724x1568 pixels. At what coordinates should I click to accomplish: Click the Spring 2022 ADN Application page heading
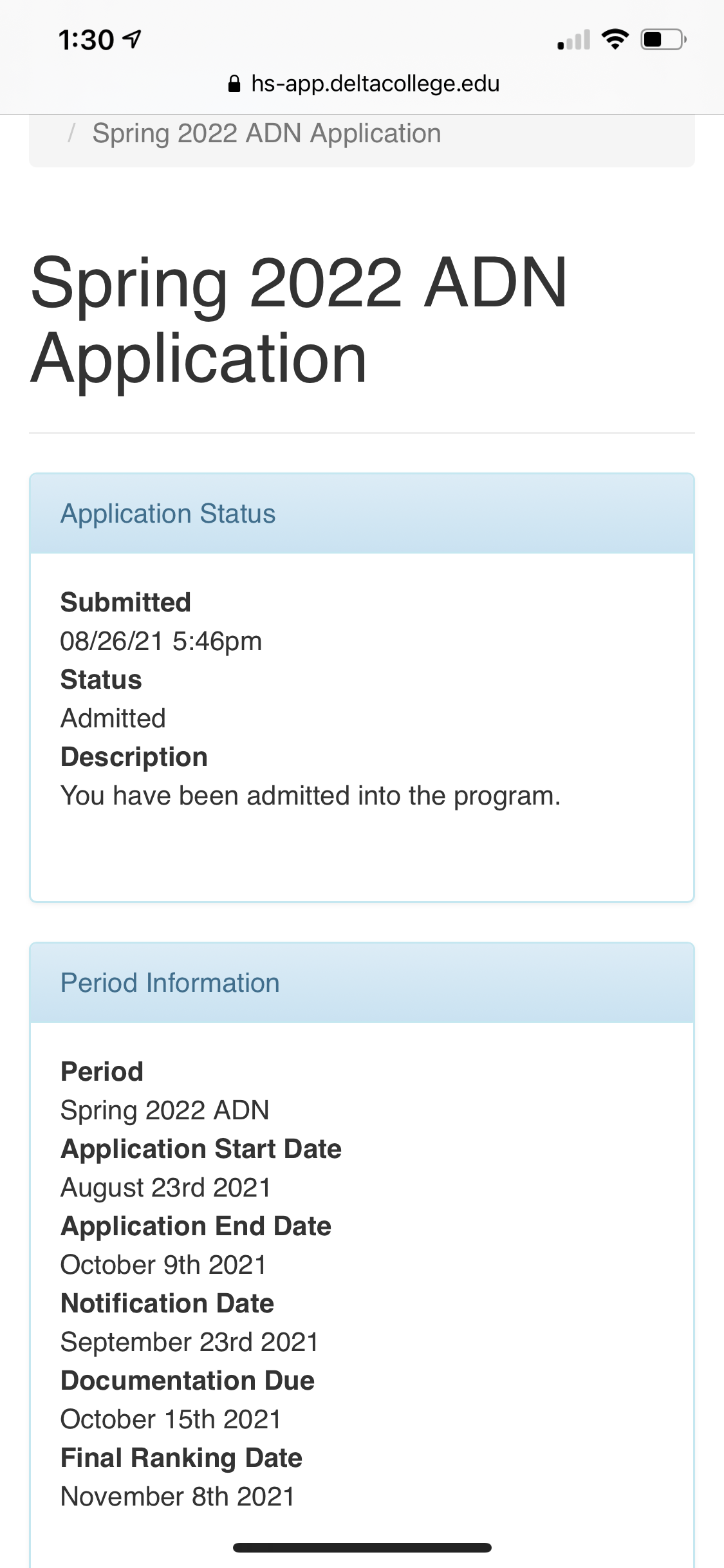pyautogui.click(x=299, y=320)
